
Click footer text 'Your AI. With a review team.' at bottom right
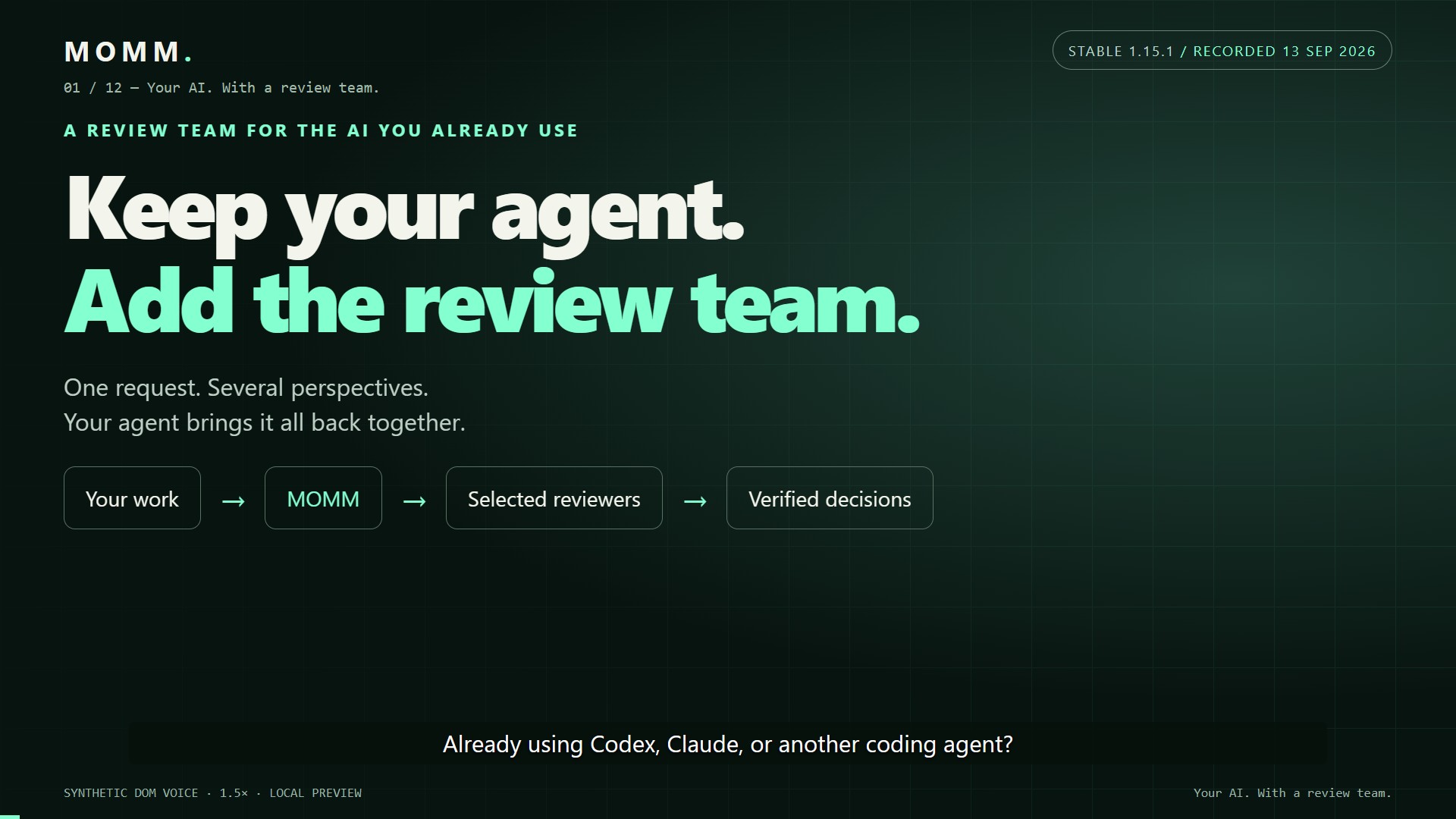pos(1292,793)
